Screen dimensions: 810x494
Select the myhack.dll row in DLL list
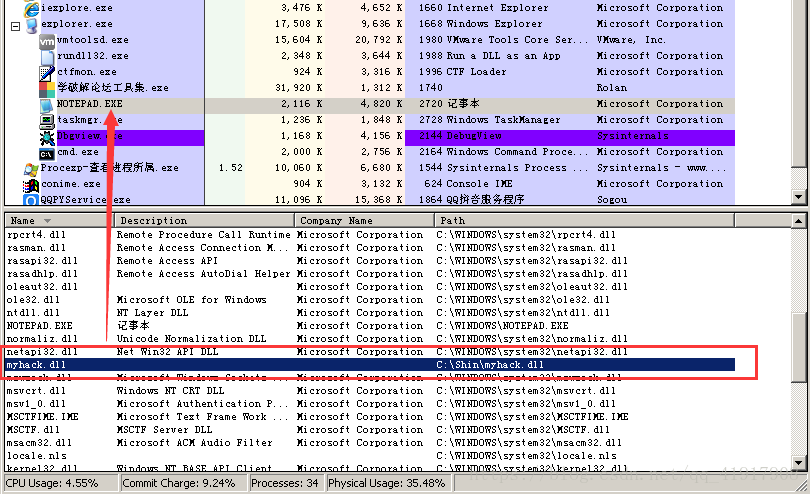coord(369,365)
